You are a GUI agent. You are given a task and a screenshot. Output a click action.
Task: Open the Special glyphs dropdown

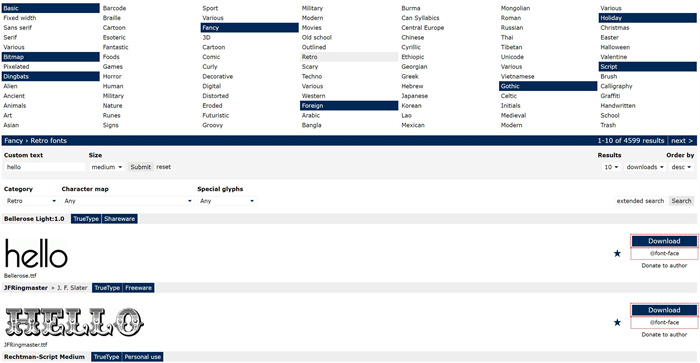tap(227, 201)
